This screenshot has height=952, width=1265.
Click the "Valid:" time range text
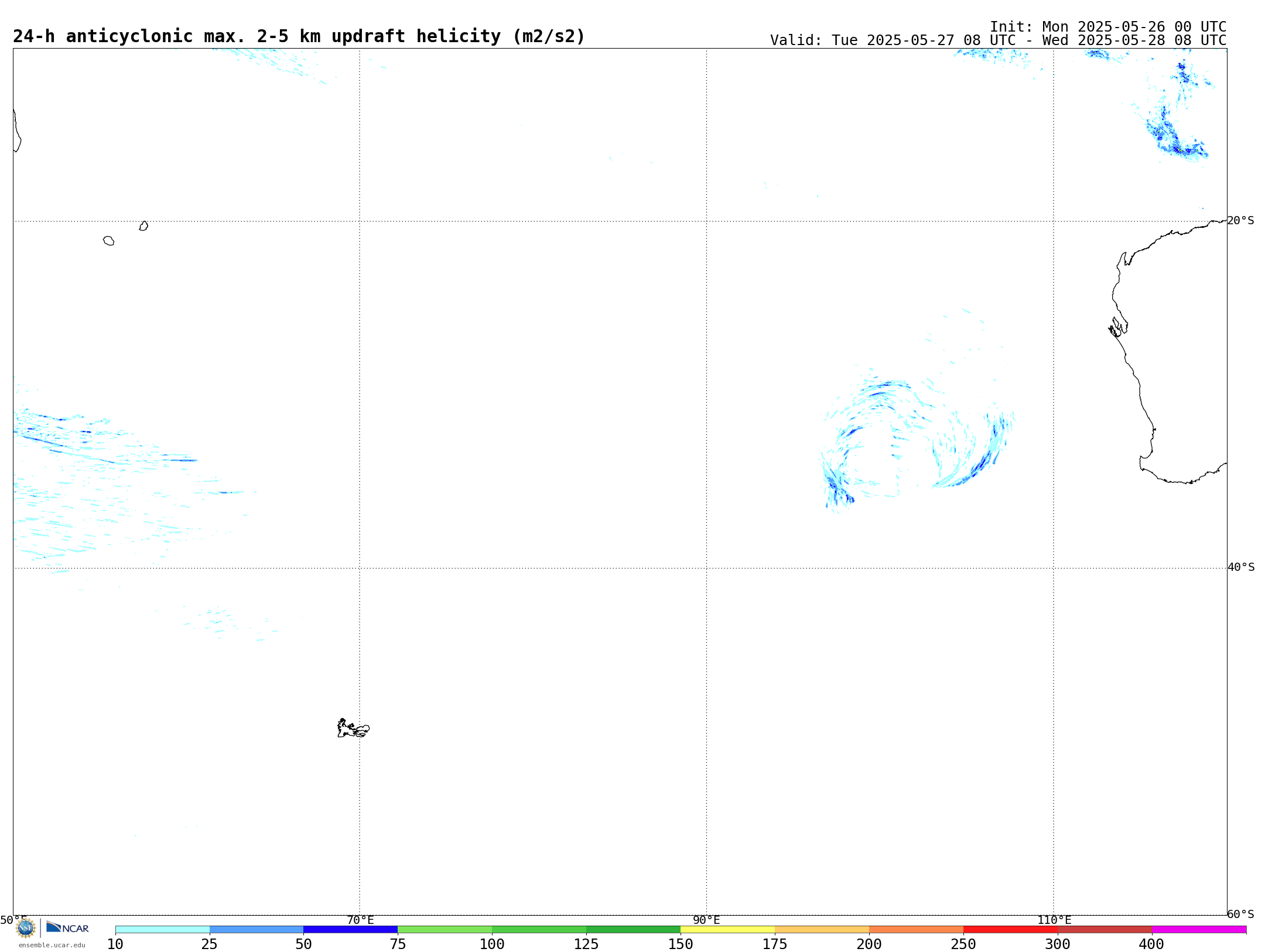999,40
